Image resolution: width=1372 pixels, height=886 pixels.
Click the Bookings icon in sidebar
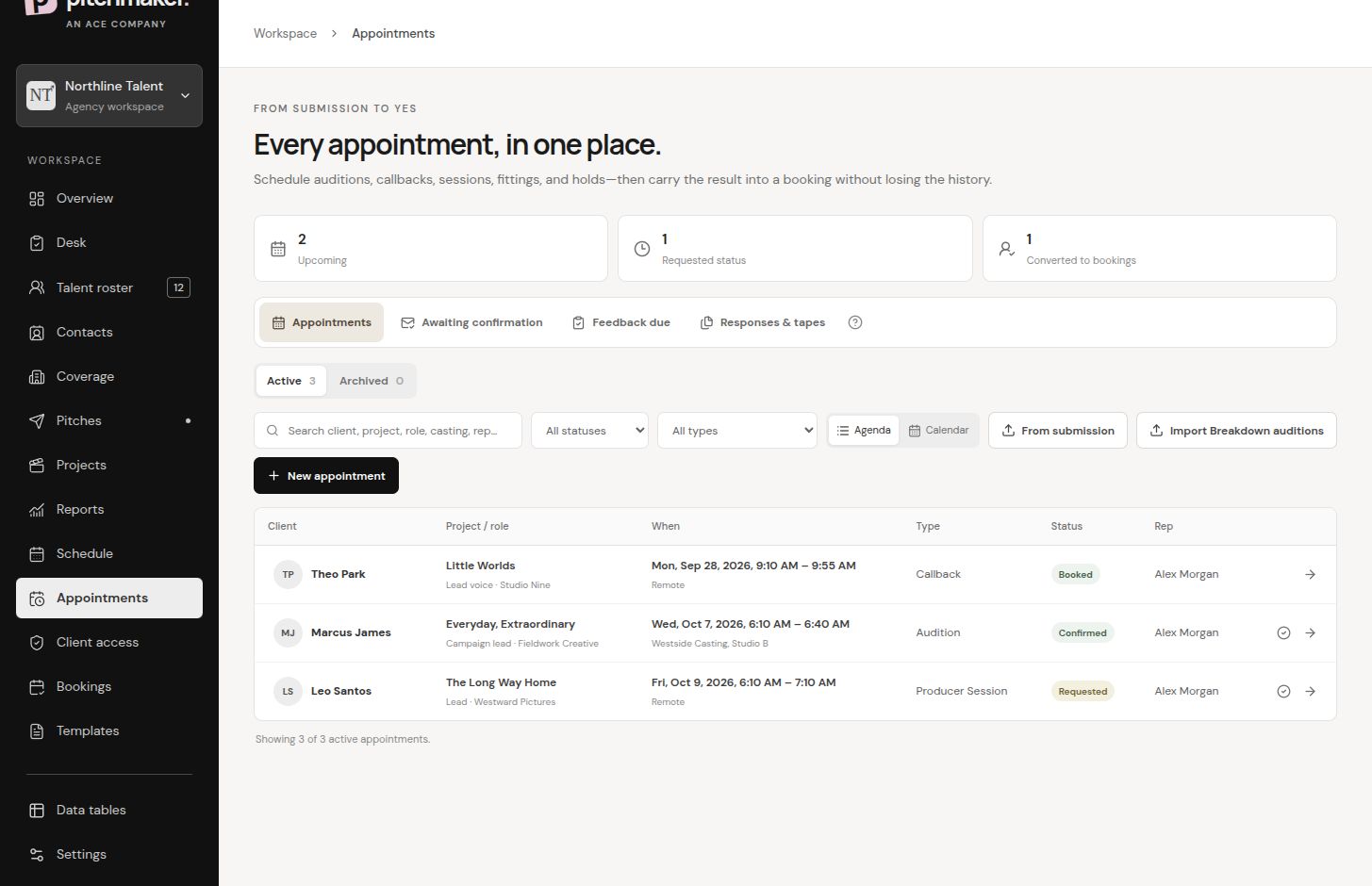tap(37, 686)
